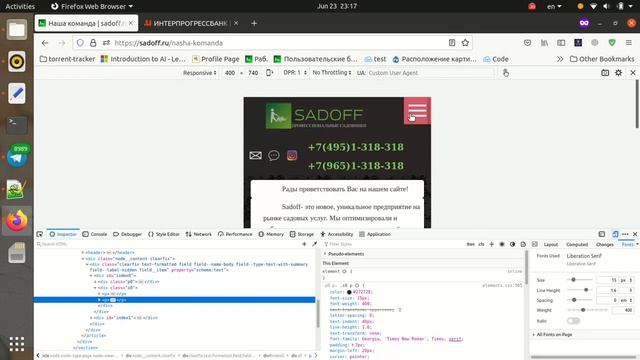Open Other Bookmarks folder
Viewport: 640px width, 360px height.
click(x=602, y=59)
